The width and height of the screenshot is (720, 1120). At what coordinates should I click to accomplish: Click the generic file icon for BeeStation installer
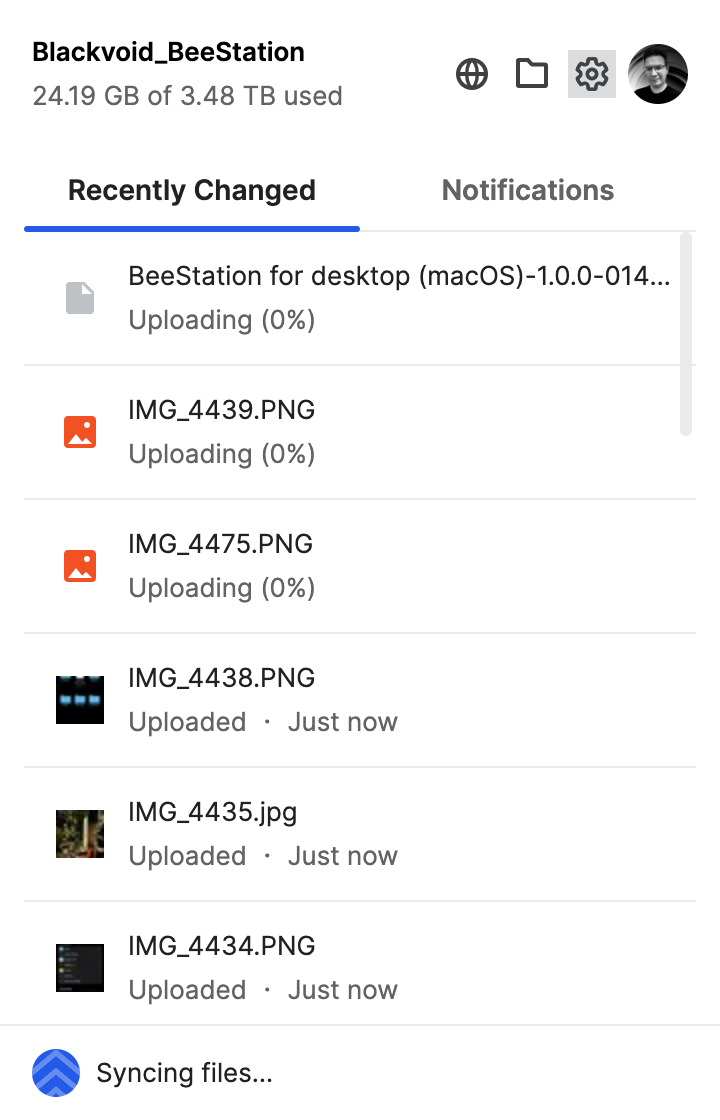click(x=80, y=298)
